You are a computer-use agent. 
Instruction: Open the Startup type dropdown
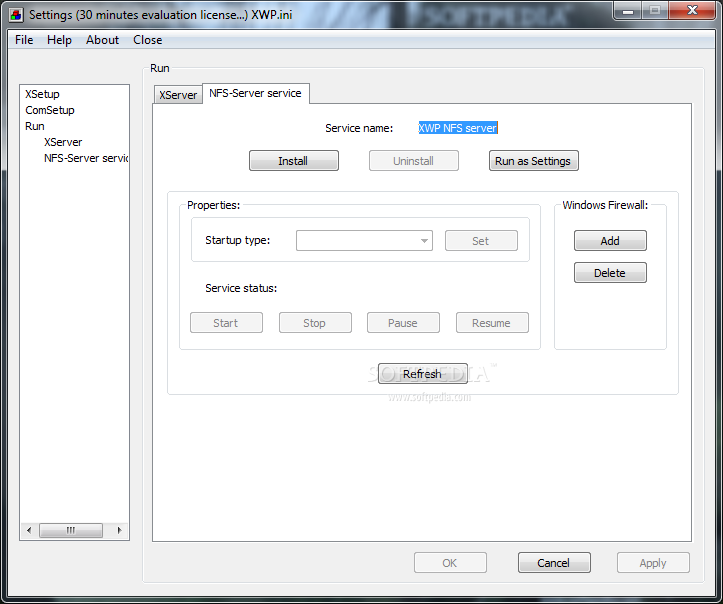[x=364, y=241]
